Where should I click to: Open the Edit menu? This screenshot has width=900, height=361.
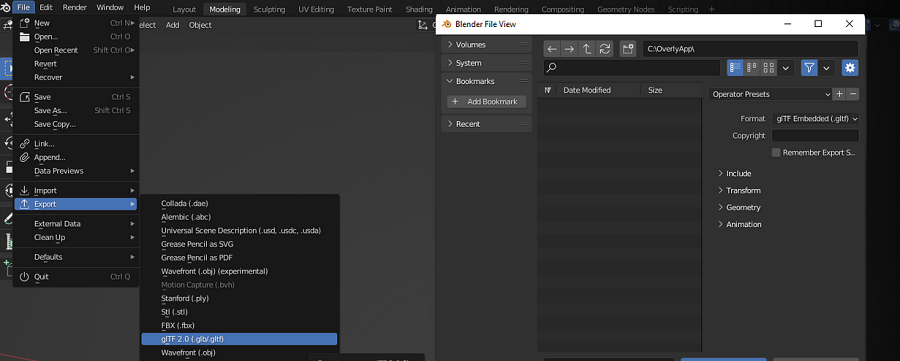click(46, 7)
